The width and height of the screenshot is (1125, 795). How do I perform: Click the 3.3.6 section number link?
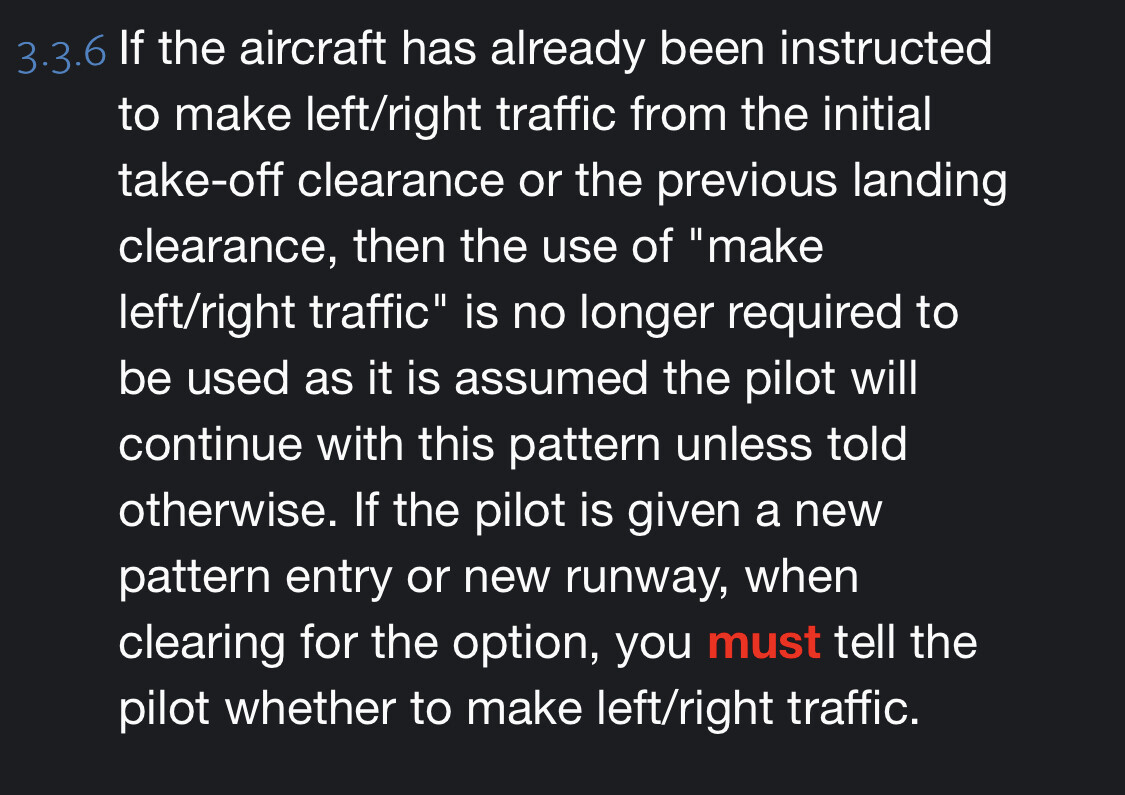pos(61,52)
